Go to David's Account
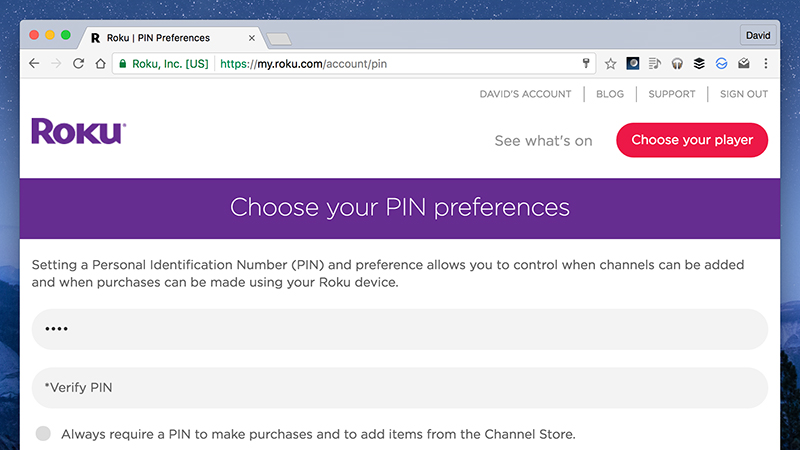The width and height of the screenshot is (800, 450). click(525, 94)
